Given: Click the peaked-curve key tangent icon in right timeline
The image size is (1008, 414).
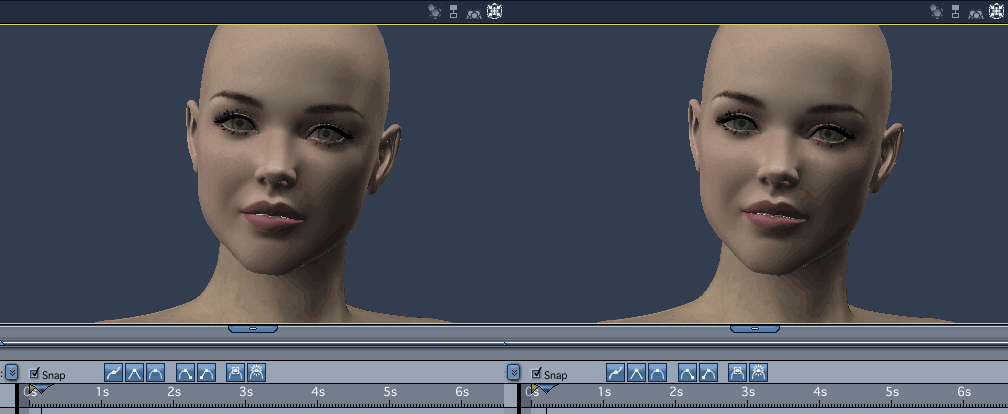Looking at the screenshot, I should pyautogui.click(x=636, y=372).
